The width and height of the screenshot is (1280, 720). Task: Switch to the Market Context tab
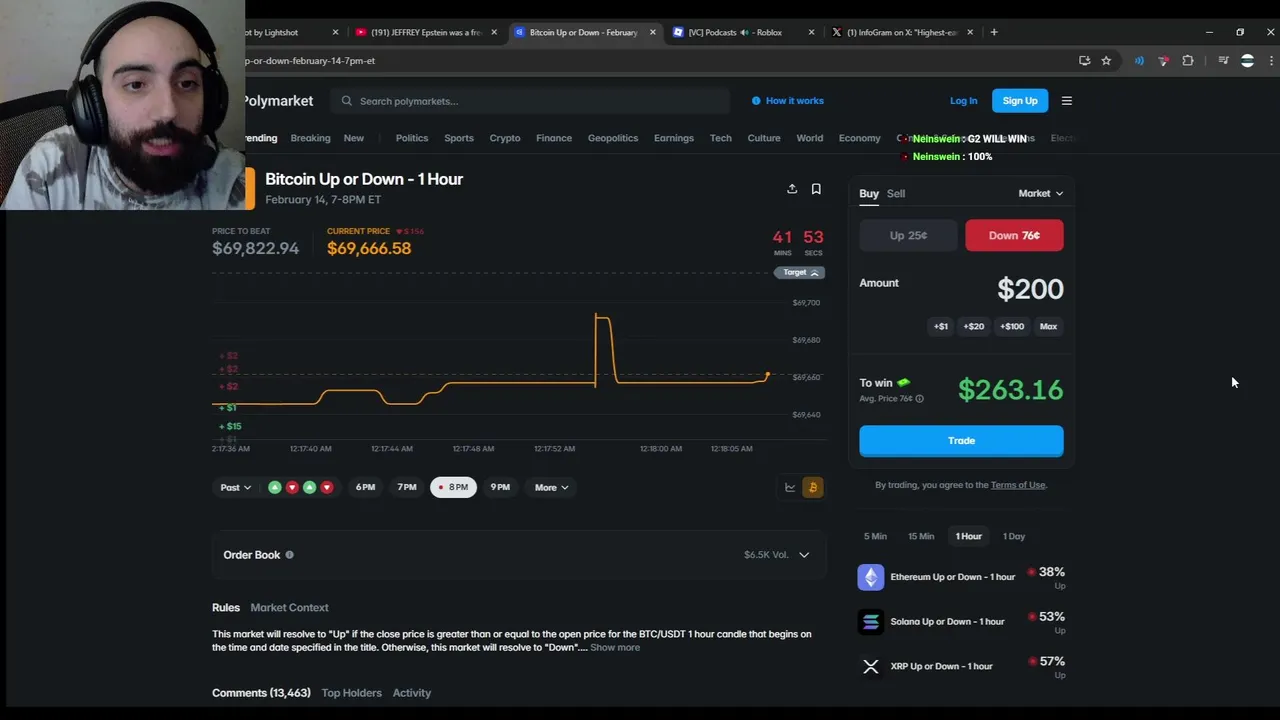tap(289, 608)
